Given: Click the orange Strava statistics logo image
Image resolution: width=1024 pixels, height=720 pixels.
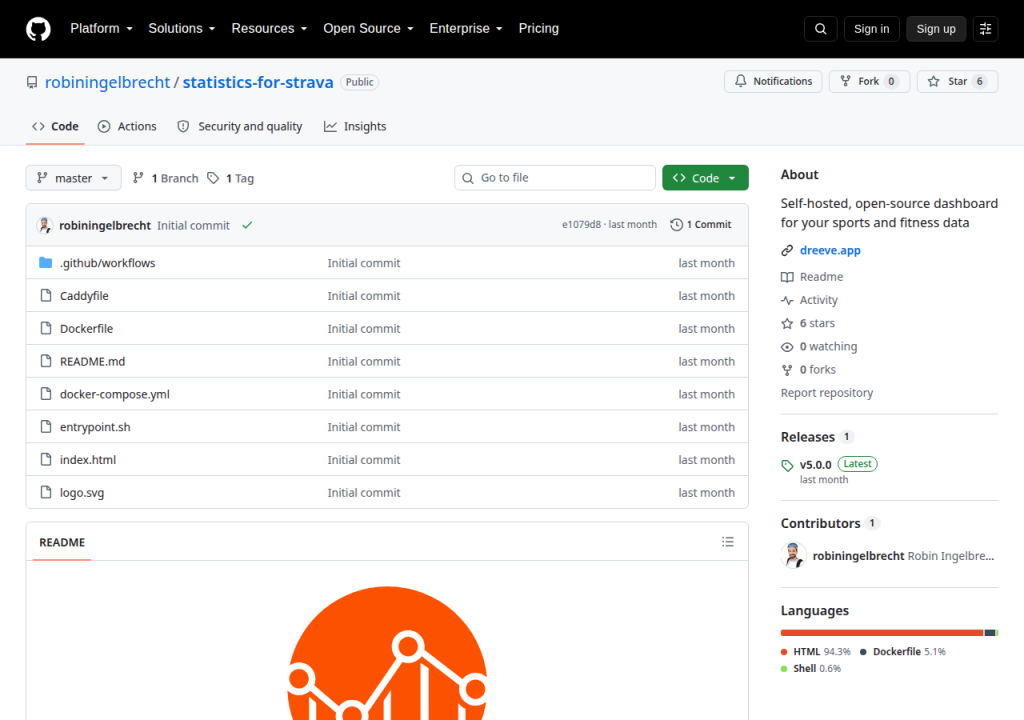Looking at the screenshot, I should point(387,653).
